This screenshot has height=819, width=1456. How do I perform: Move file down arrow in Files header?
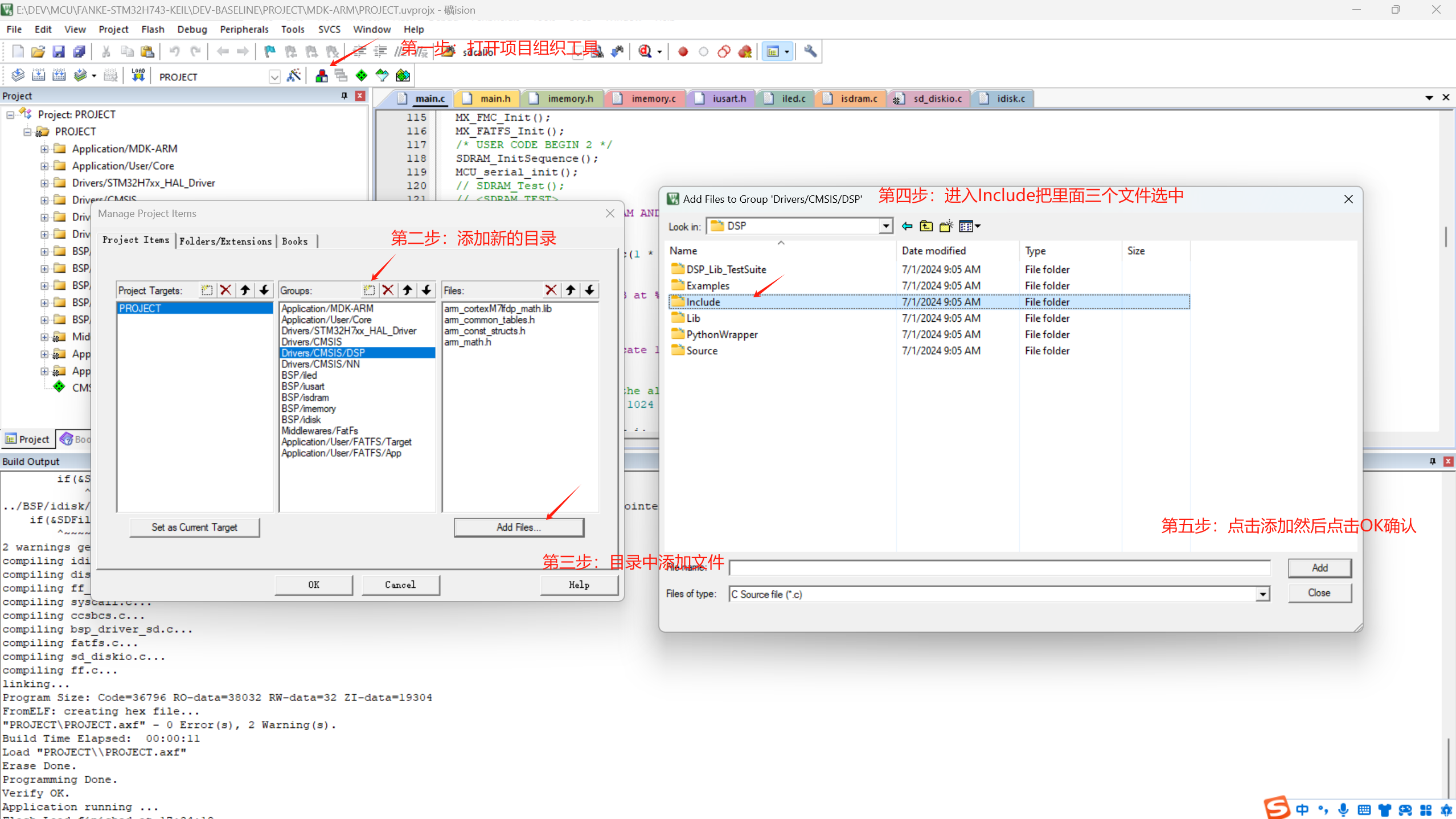[x=590, y=290]
